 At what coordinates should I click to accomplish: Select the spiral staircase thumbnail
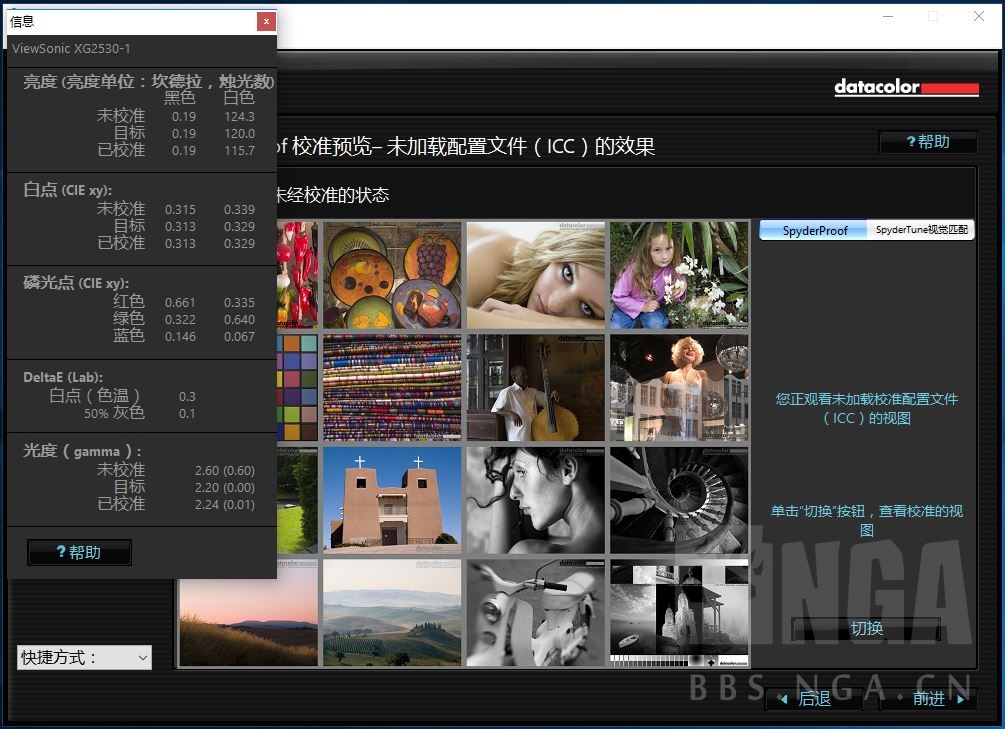tap(678, 501)
